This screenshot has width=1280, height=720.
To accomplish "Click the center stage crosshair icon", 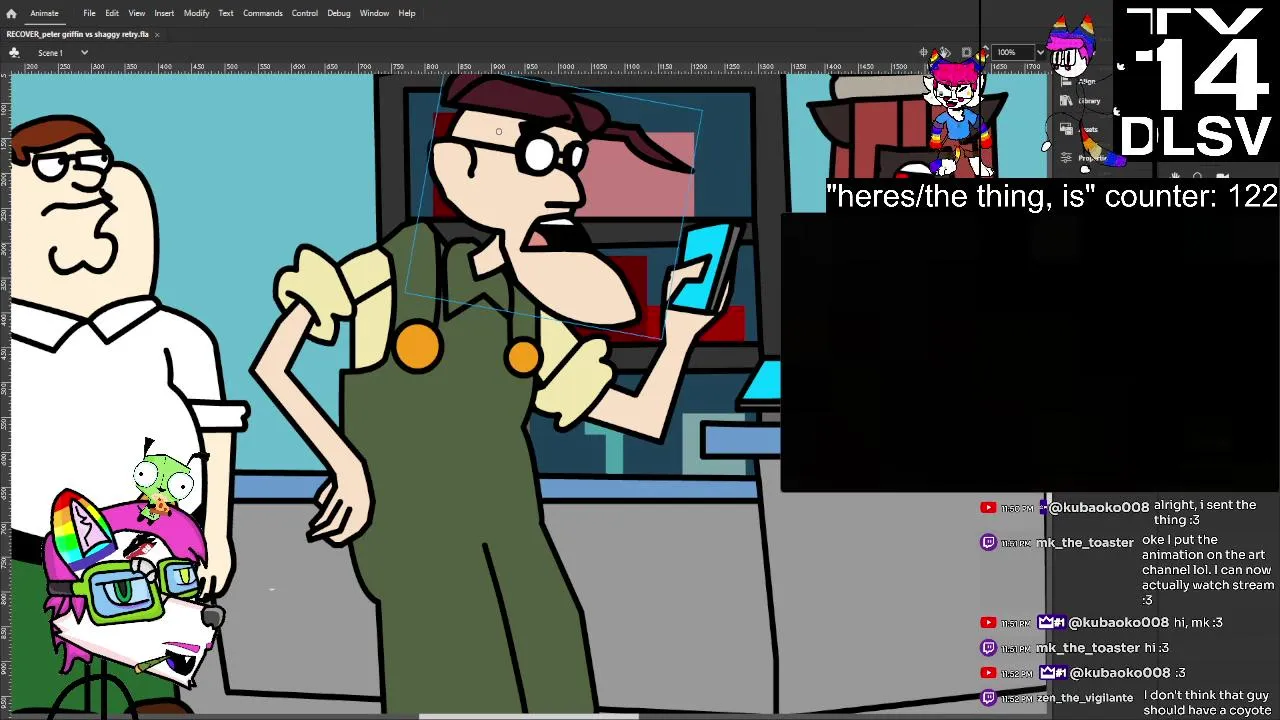I will click(x=925, y=52).
